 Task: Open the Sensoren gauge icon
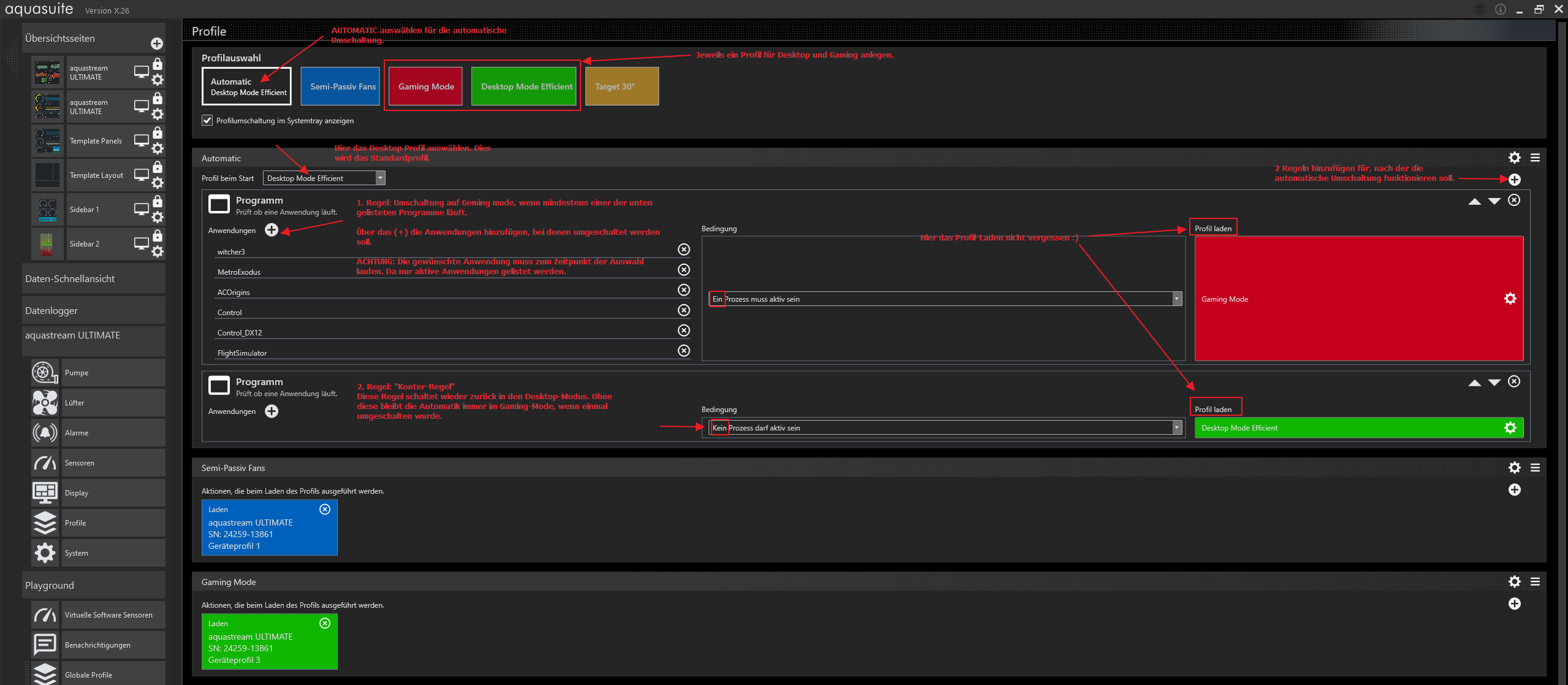(45, 463)
